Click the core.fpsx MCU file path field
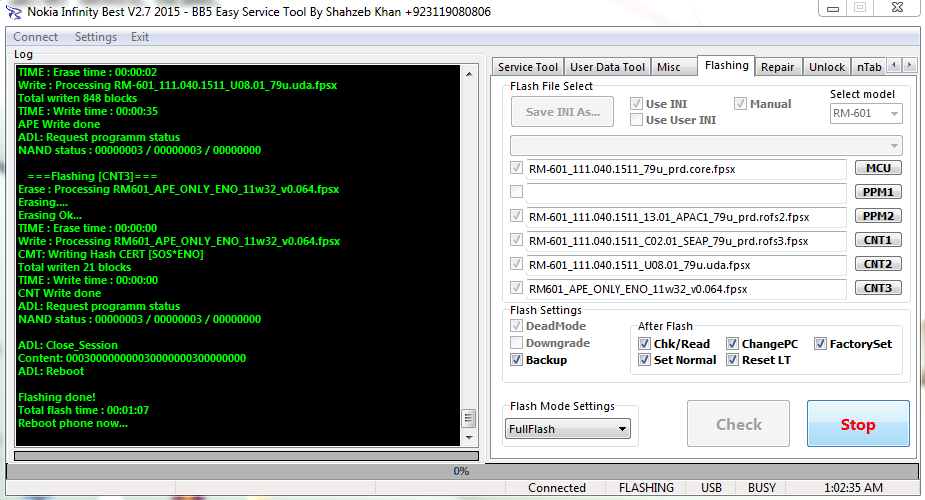Viewport: 925px width, 500px height. (x=685, y=169)
